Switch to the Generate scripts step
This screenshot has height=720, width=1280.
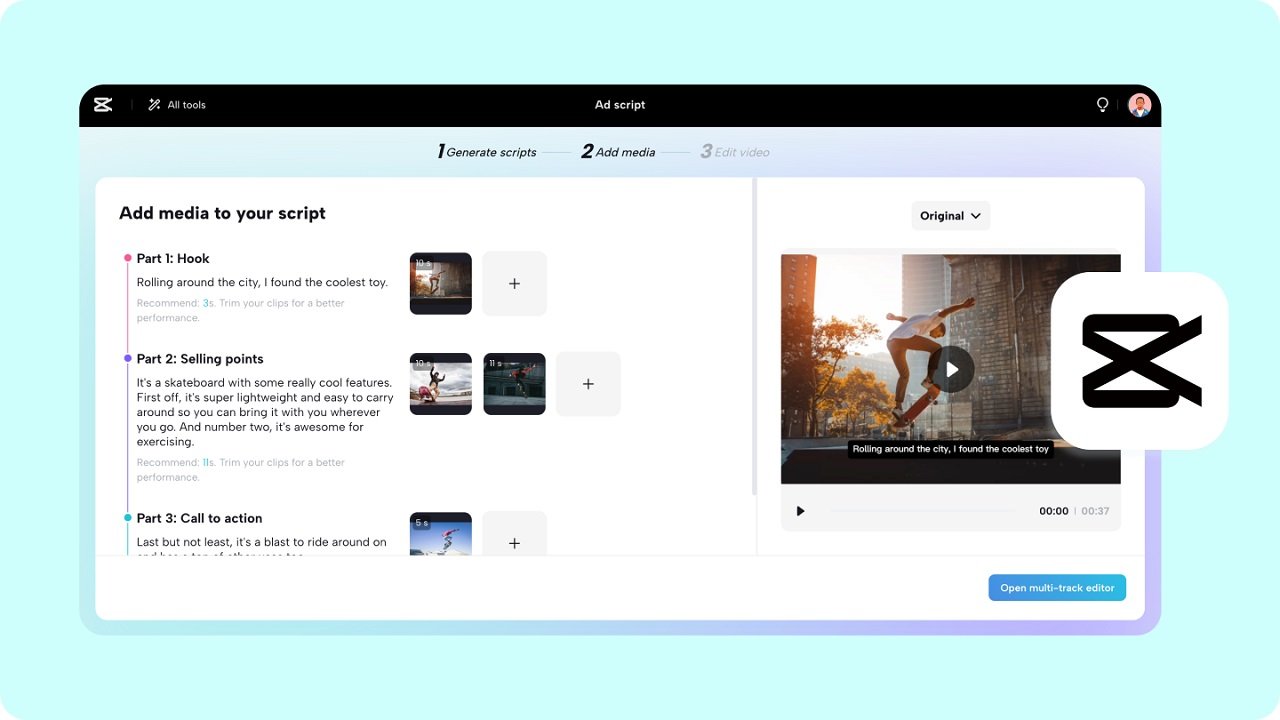[x=487, y=151]
